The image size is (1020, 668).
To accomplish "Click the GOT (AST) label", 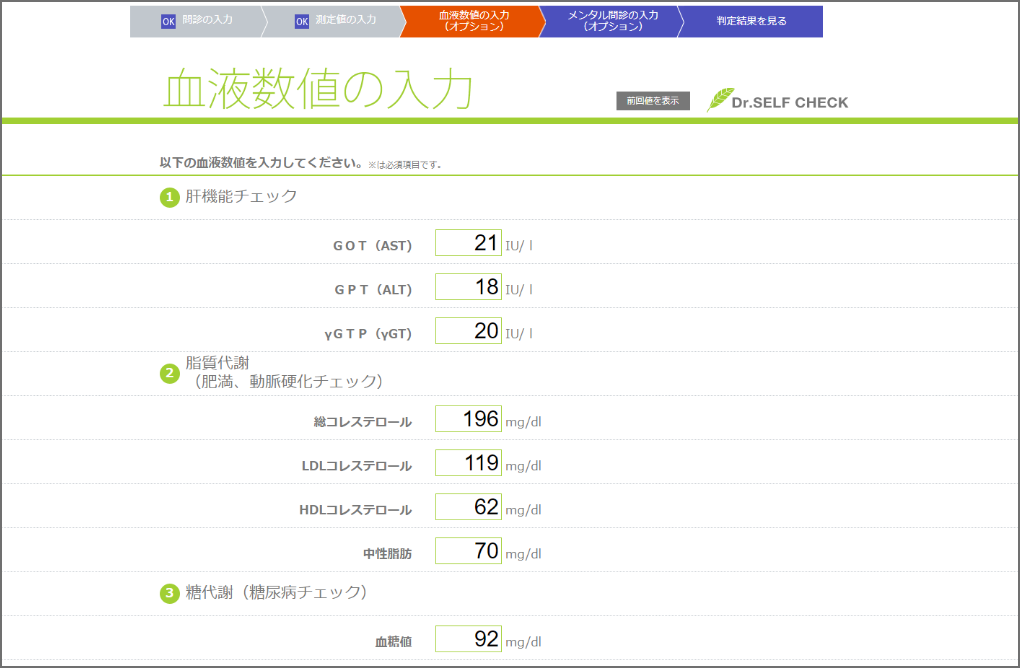I will tap(373, 246).
